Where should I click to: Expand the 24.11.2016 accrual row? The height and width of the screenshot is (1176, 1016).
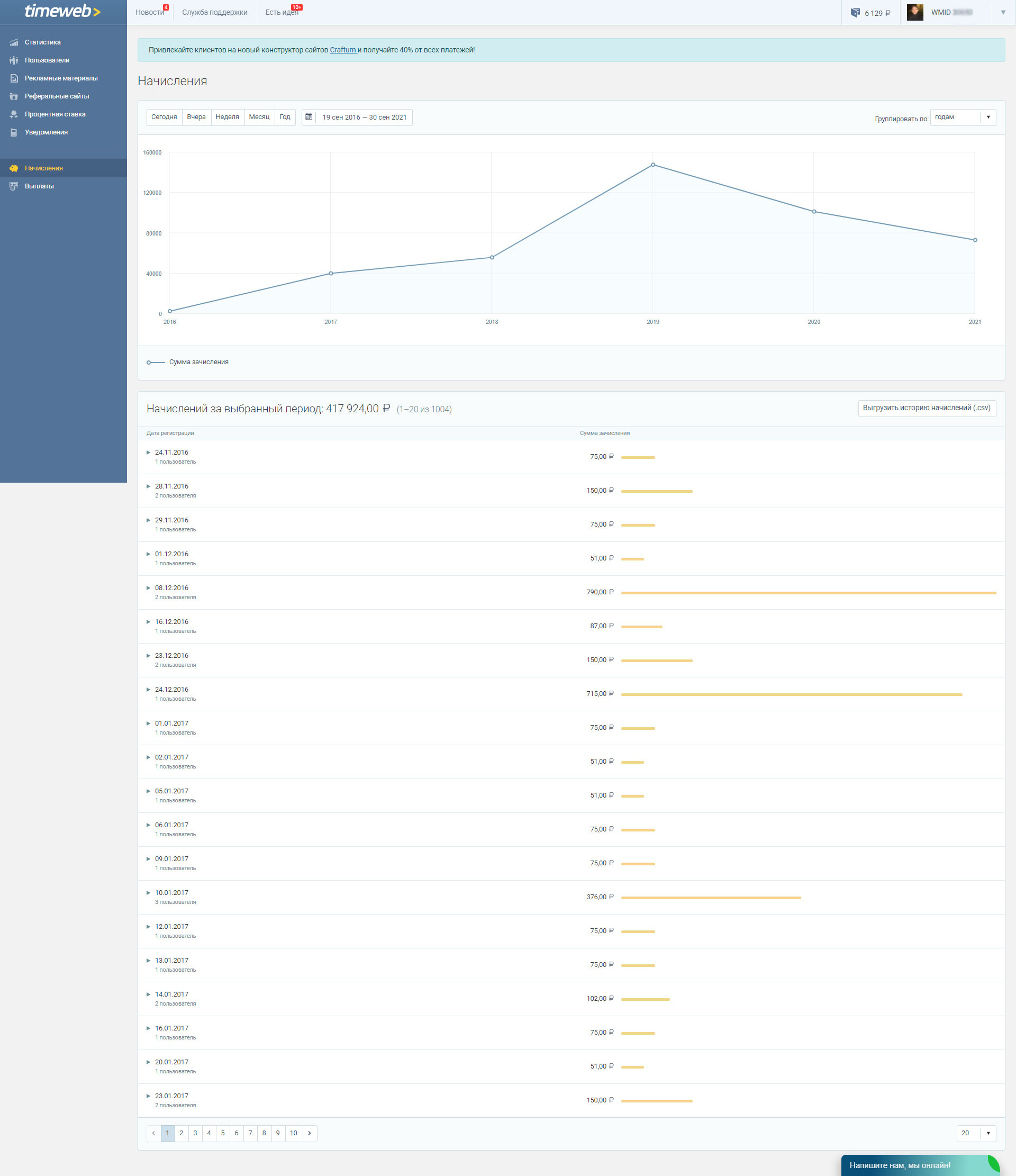[149, 453]
